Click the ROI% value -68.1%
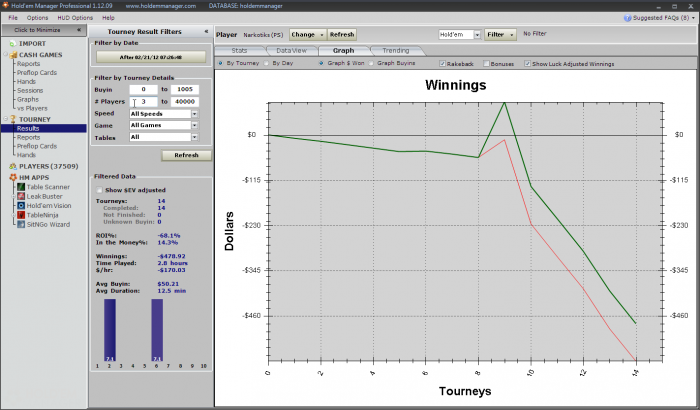This screenshot has width=700, height=410. [169, 235]
